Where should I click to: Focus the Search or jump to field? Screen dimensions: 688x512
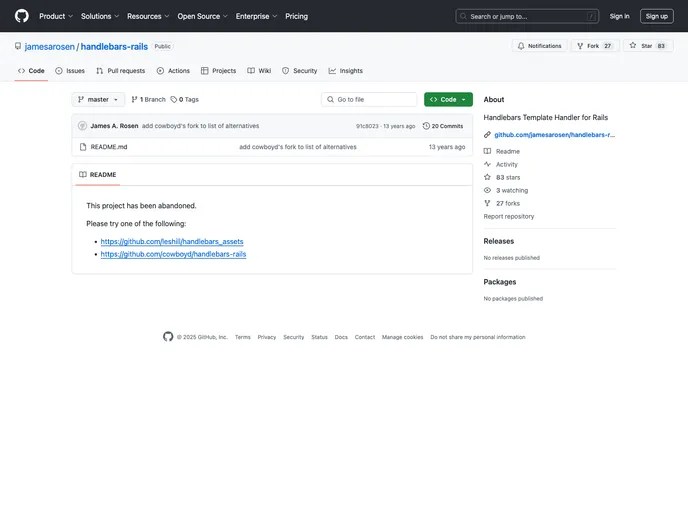(x=527, y=16)
